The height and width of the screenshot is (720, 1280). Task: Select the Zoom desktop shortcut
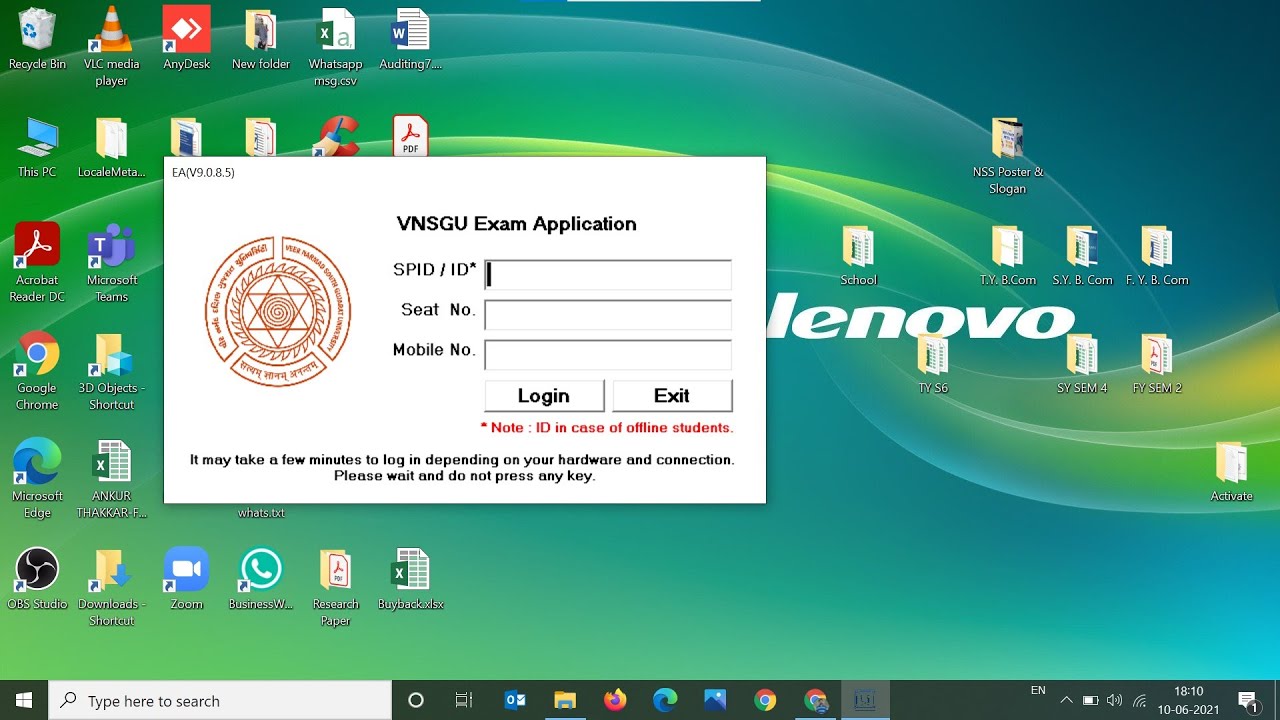point(186,579)
